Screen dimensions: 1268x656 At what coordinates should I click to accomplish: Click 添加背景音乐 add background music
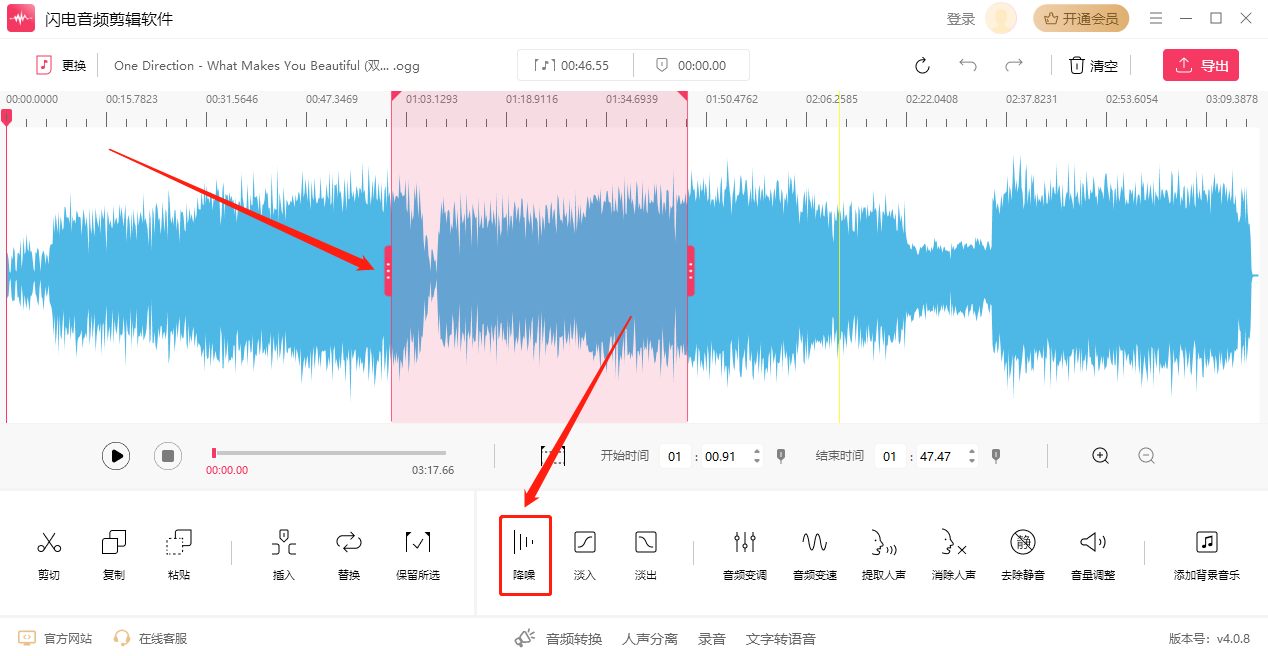click(1207, 554)
